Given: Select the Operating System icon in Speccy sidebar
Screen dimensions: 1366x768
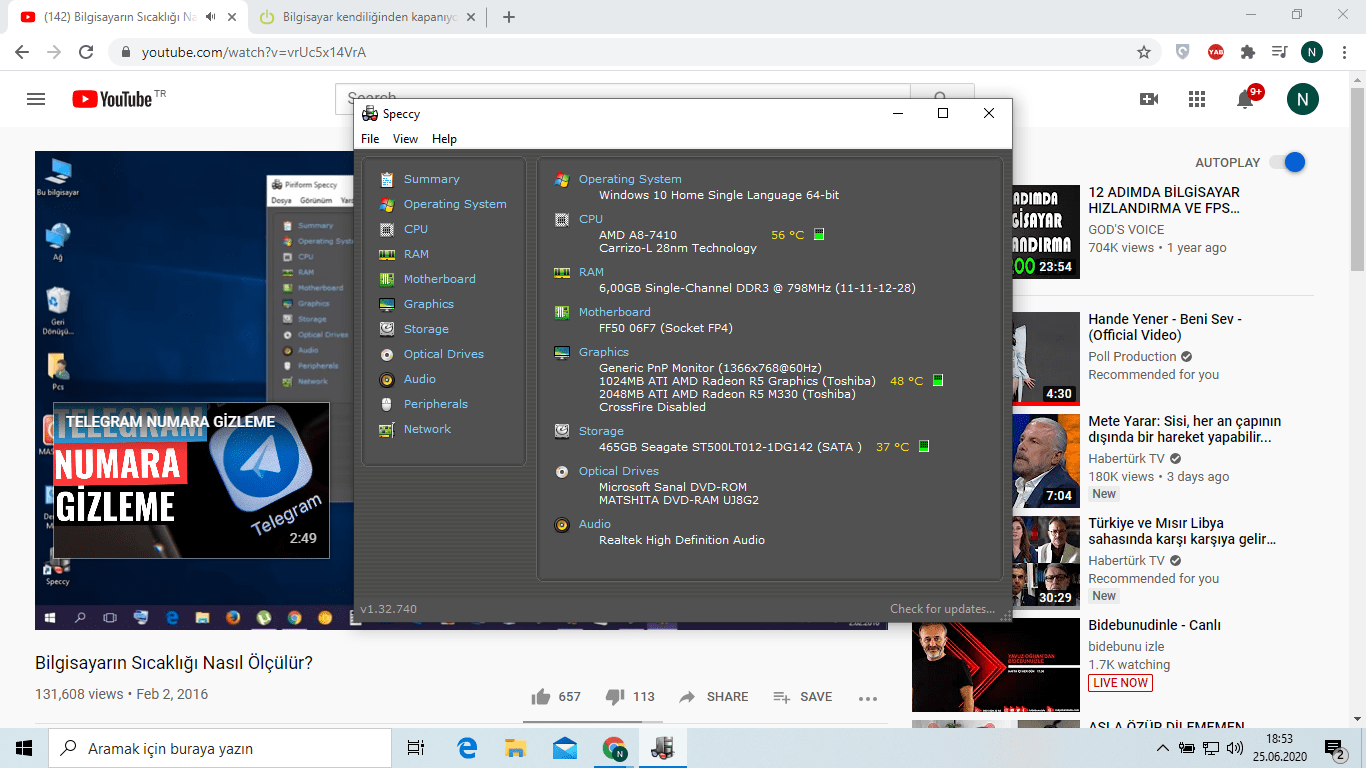Looking at the screenshot, I should click(387, 205).
